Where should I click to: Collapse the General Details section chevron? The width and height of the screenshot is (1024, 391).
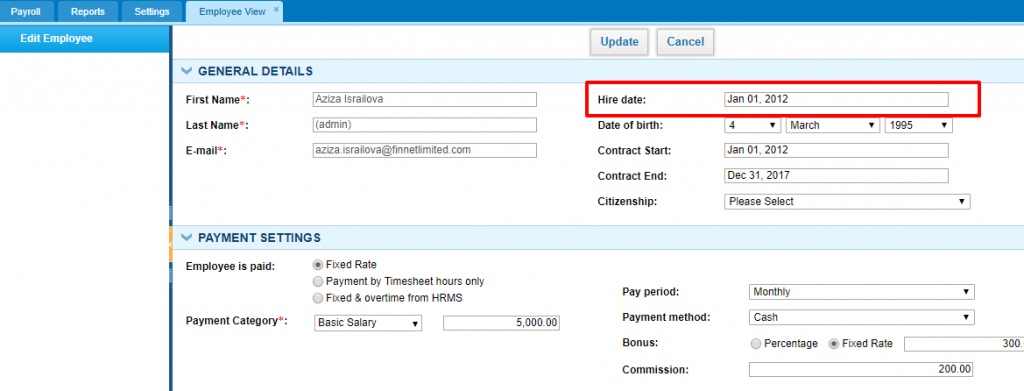point(187,71)
